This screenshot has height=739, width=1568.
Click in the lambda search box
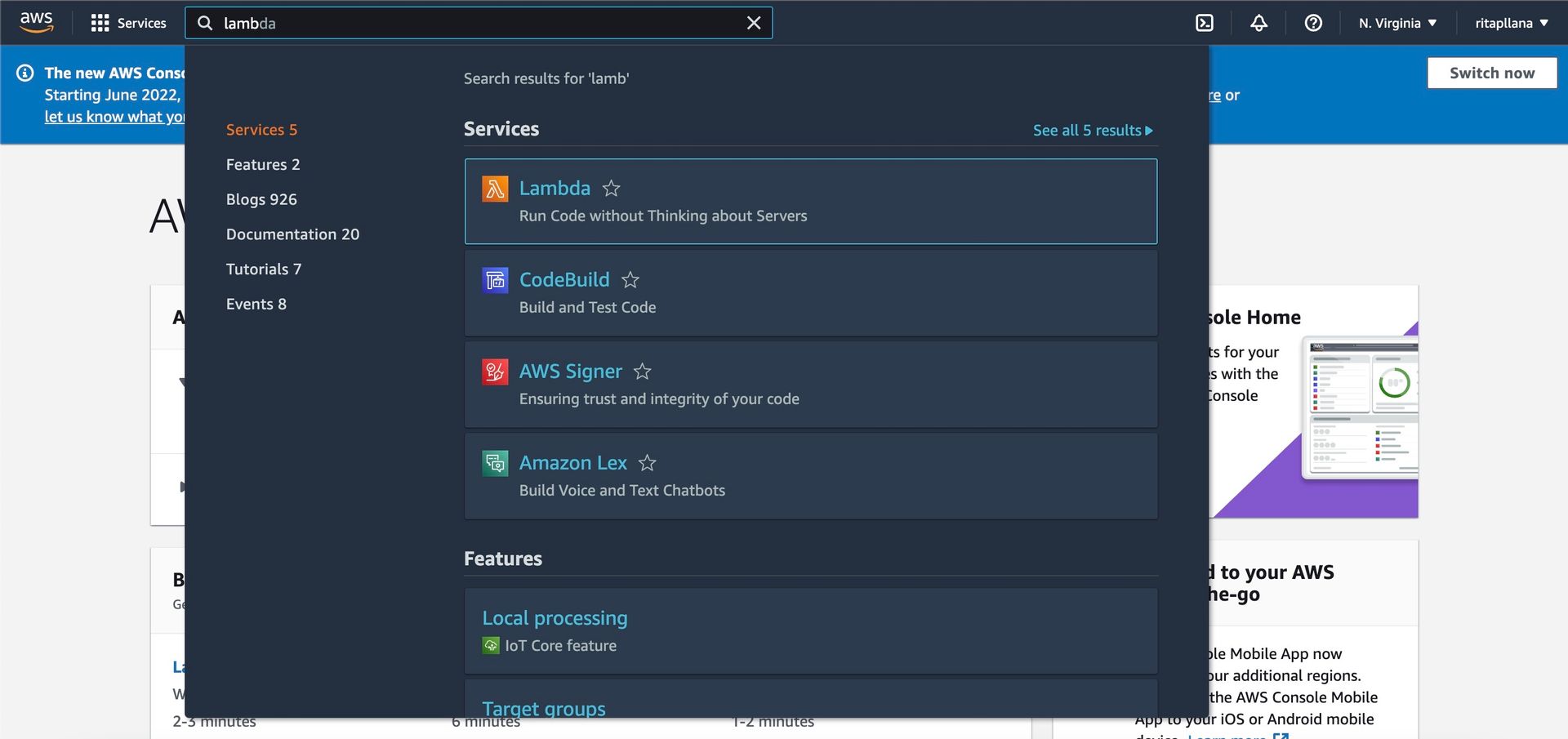pyautogui.click(x=479, y=23)
